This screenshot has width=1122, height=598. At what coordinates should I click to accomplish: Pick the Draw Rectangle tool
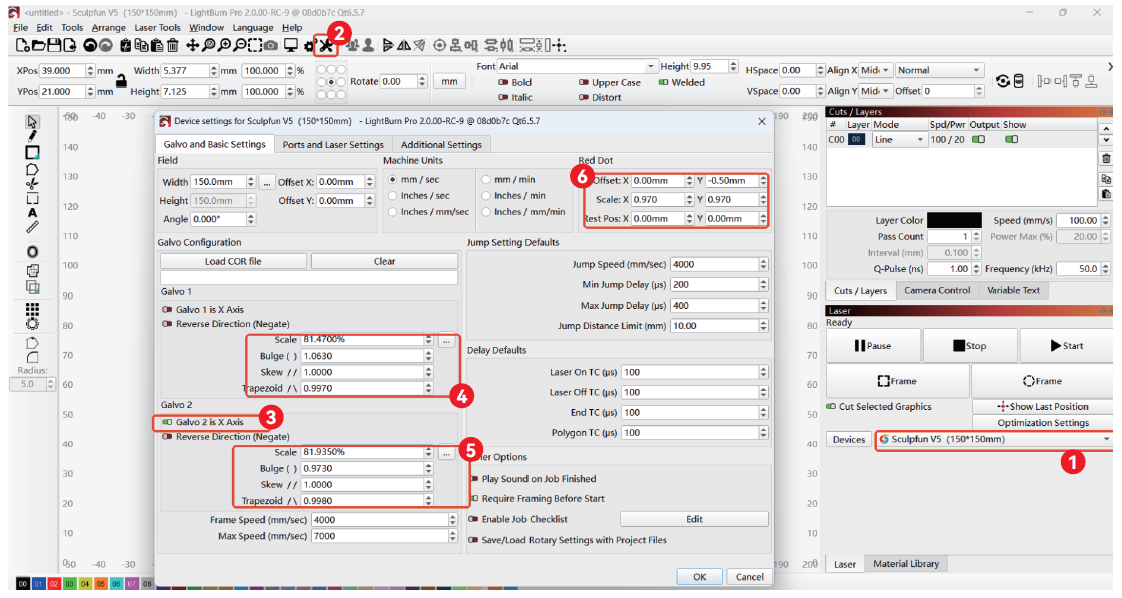(32, 152)
